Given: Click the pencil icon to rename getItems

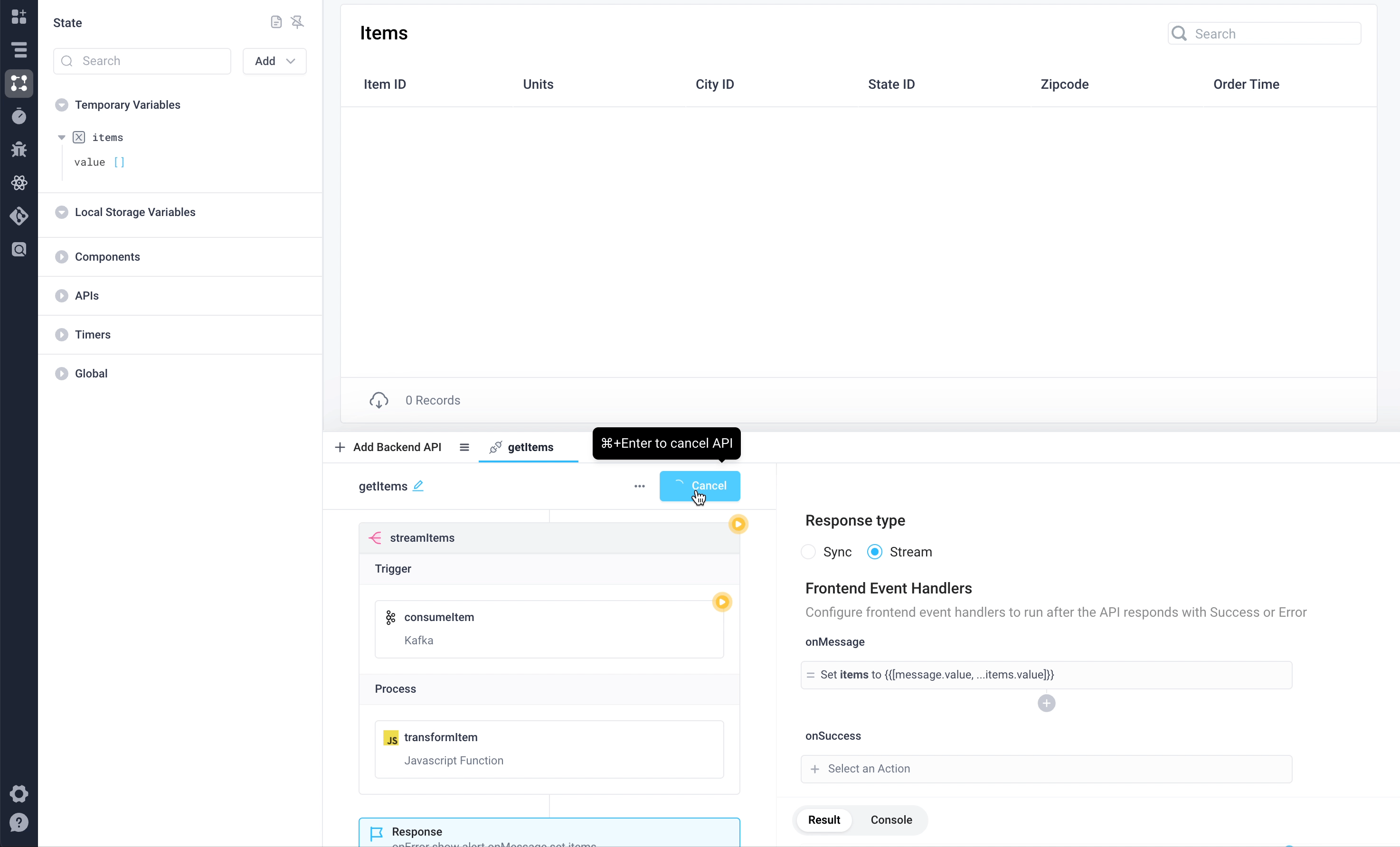Looking at the screenshot, I should click(x=418, y=486).
